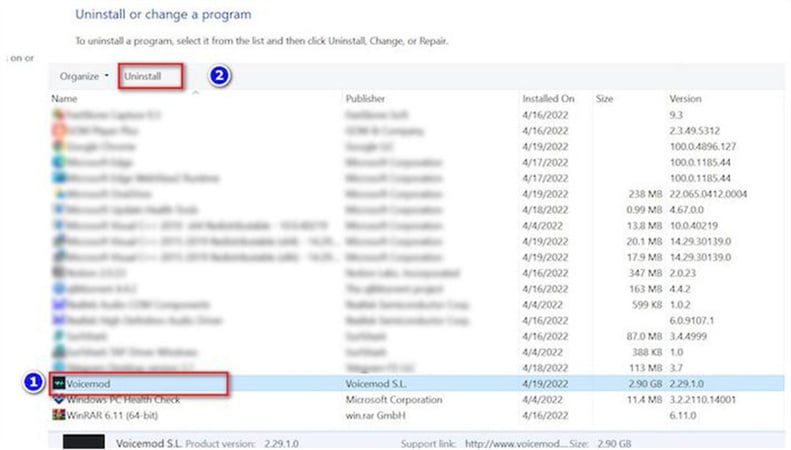The width and height of the screenshot is (791, 450).
Task: Click install date 4/16/2022 in WinRAR row
Action: (x=545, y=415)
